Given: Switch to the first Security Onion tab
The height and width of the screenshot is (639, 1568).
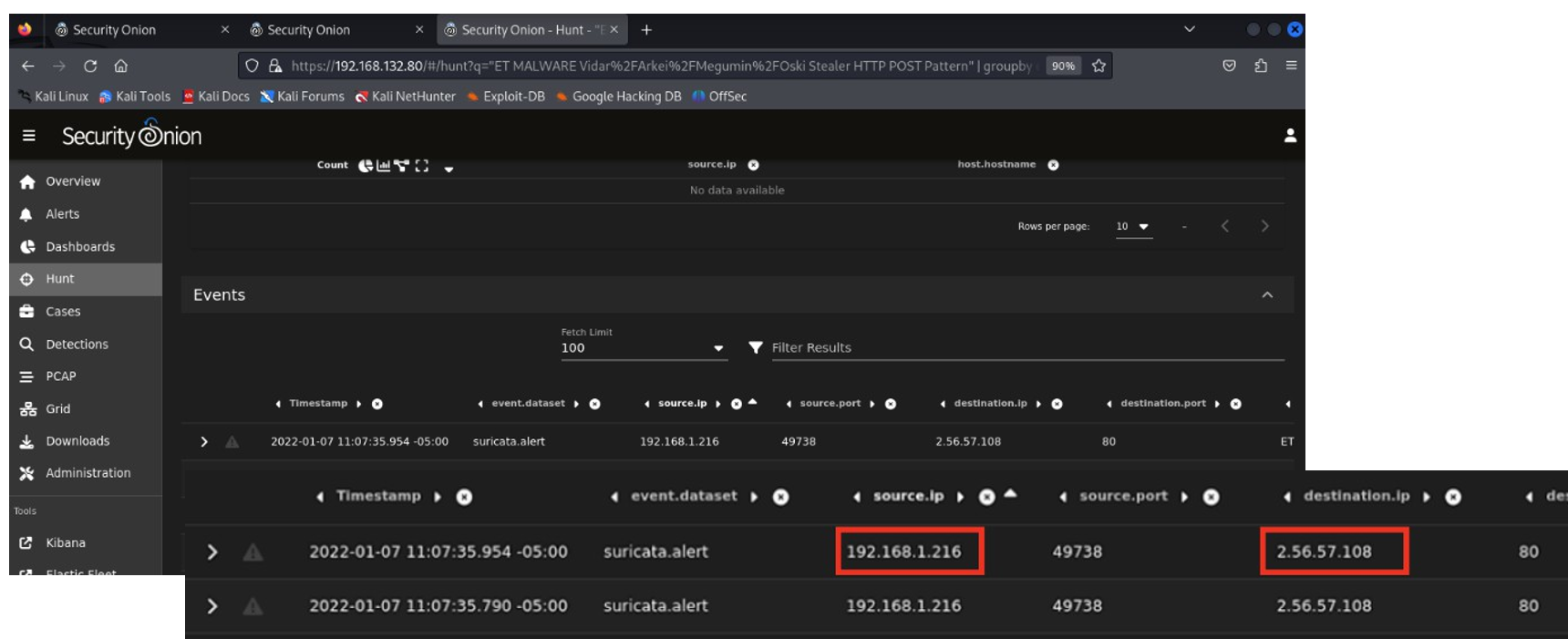Looking at the screenshot, I should click(114, 30).
